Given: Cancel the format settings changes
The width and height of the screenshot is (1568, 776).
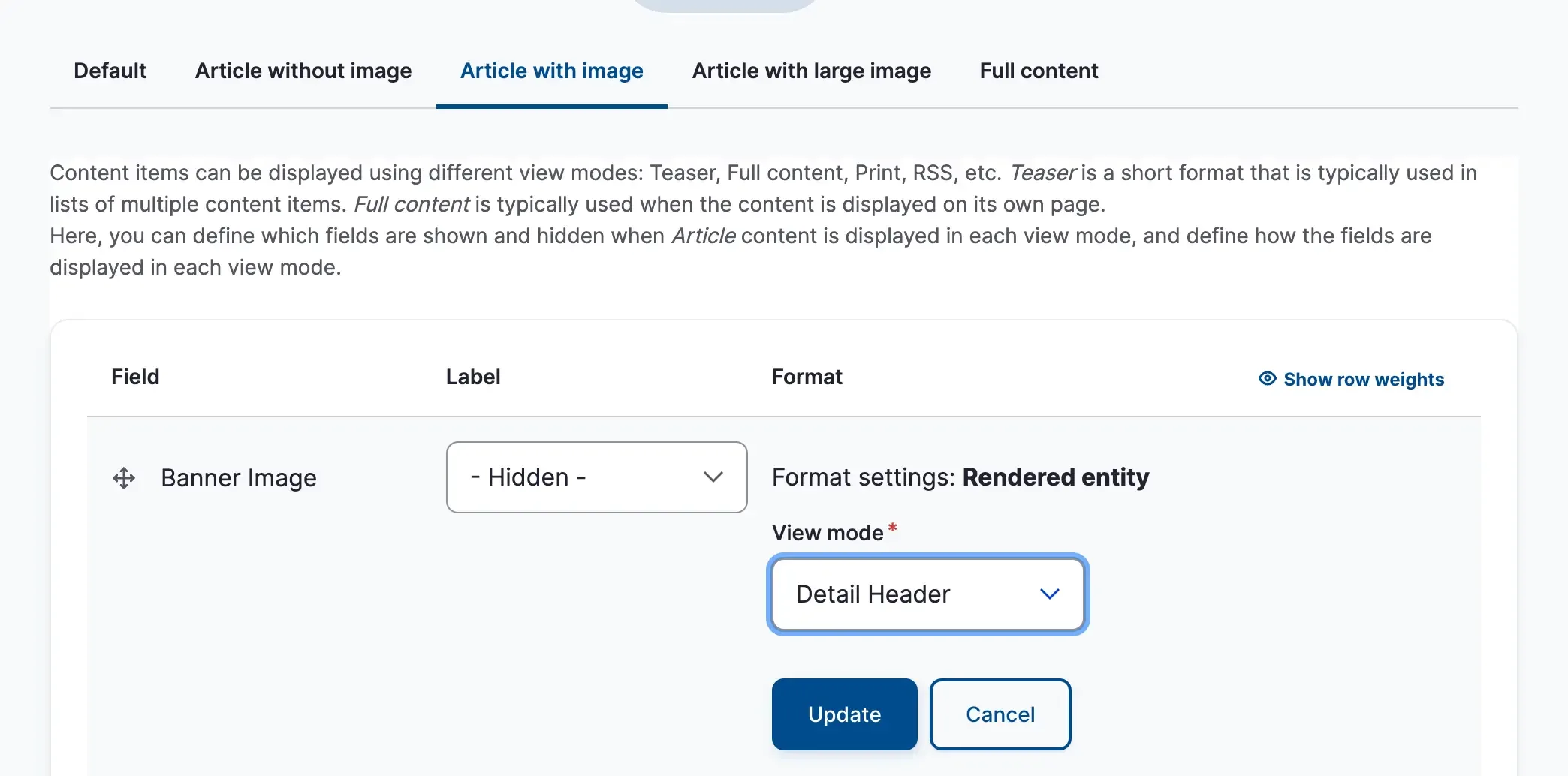Looking at the screenshot, I should click(1000, 714).
